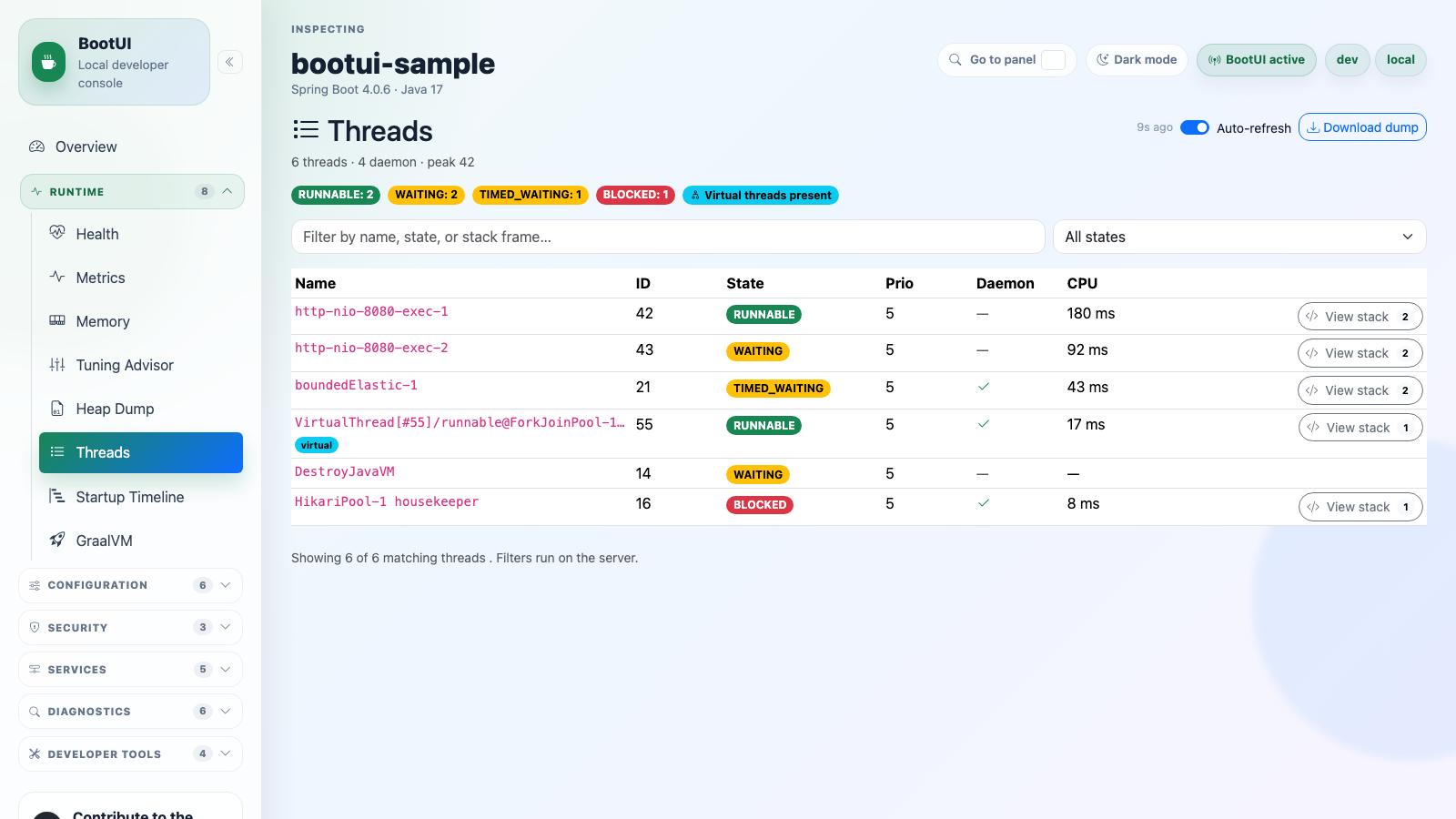Image resolution: width=1456 pixels, height=819 pixels.
Task: Click the moon icon for Dark mode
Action: [x=1103, y=59]
